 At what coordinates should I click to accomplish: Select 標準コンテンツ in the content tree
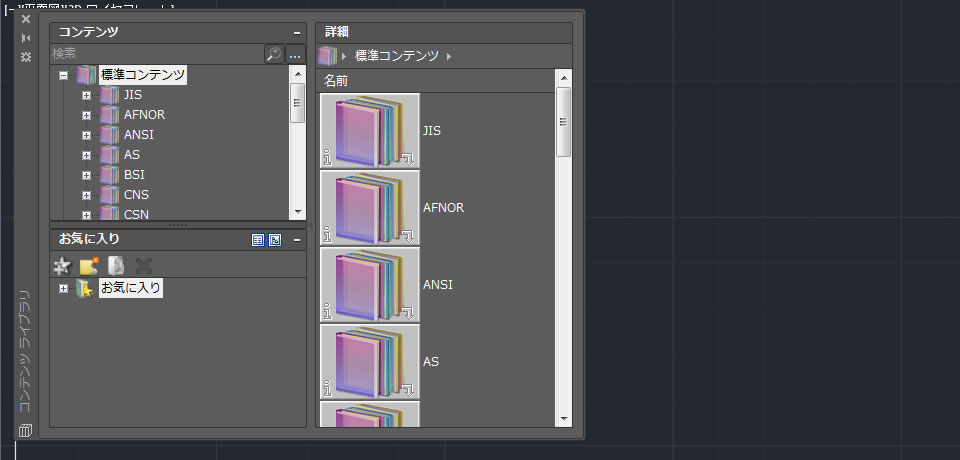point(143,75)
